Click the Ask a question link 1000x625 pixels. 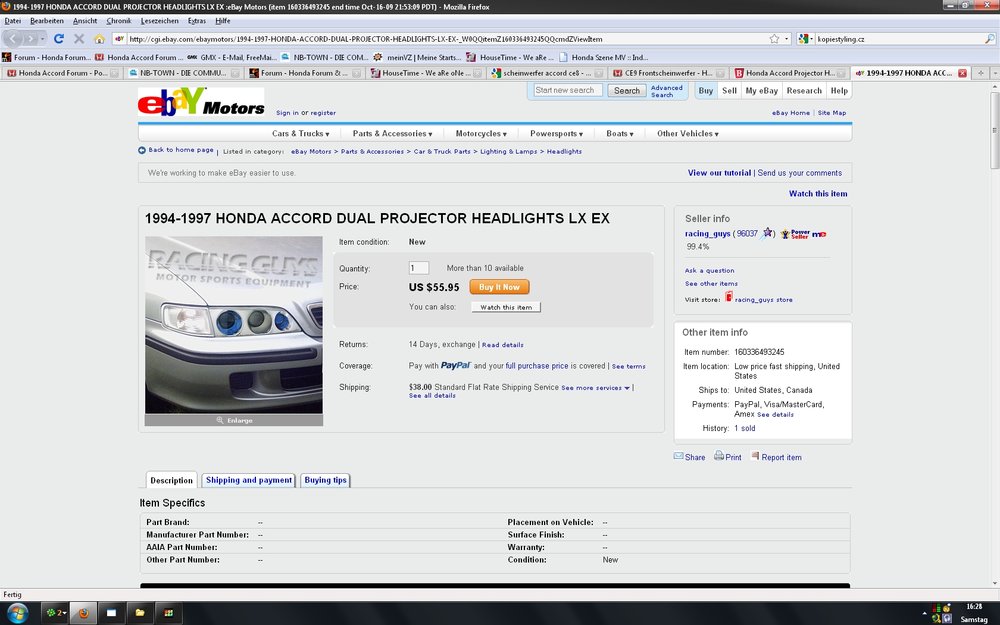[x=709, y=270]
